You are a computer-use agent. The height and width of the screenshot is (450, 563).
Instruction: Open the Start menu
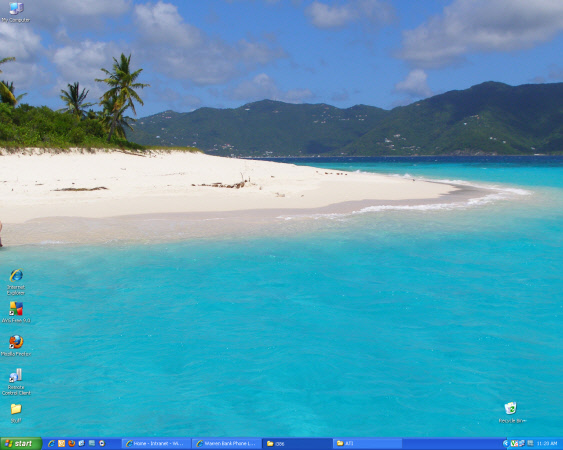pyautogui.click(x=21, y=444)
